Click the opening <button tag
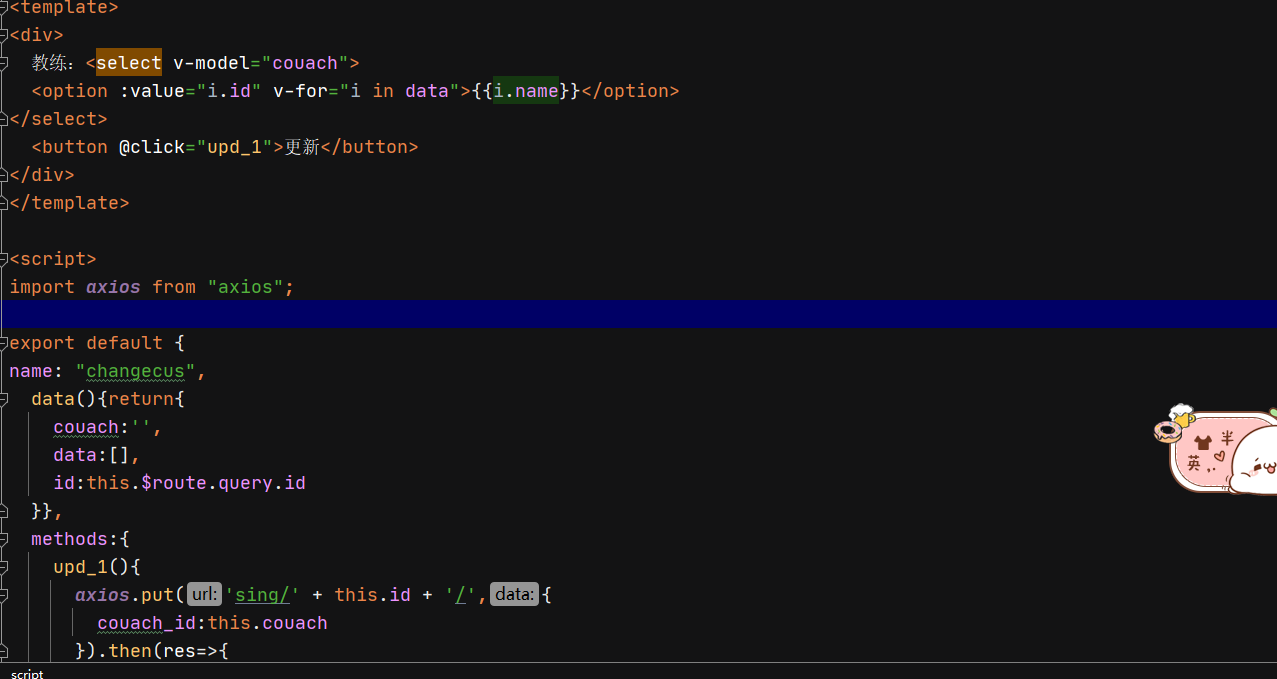 coord(69,147)
